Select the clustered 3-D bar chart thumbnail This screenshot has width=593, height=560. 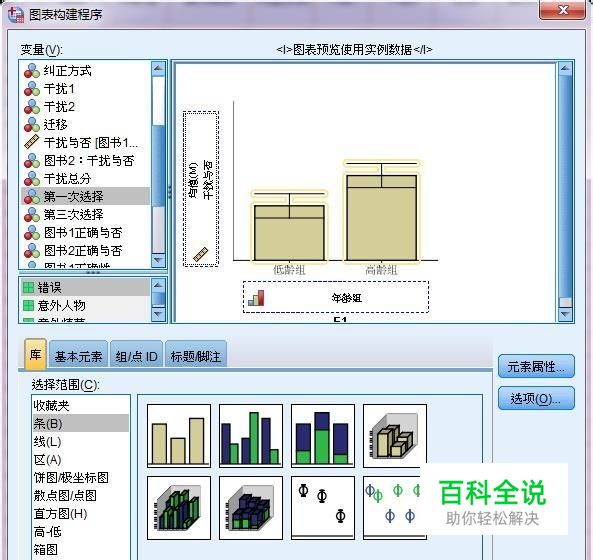pyautogui.click(x=179, y=507)
